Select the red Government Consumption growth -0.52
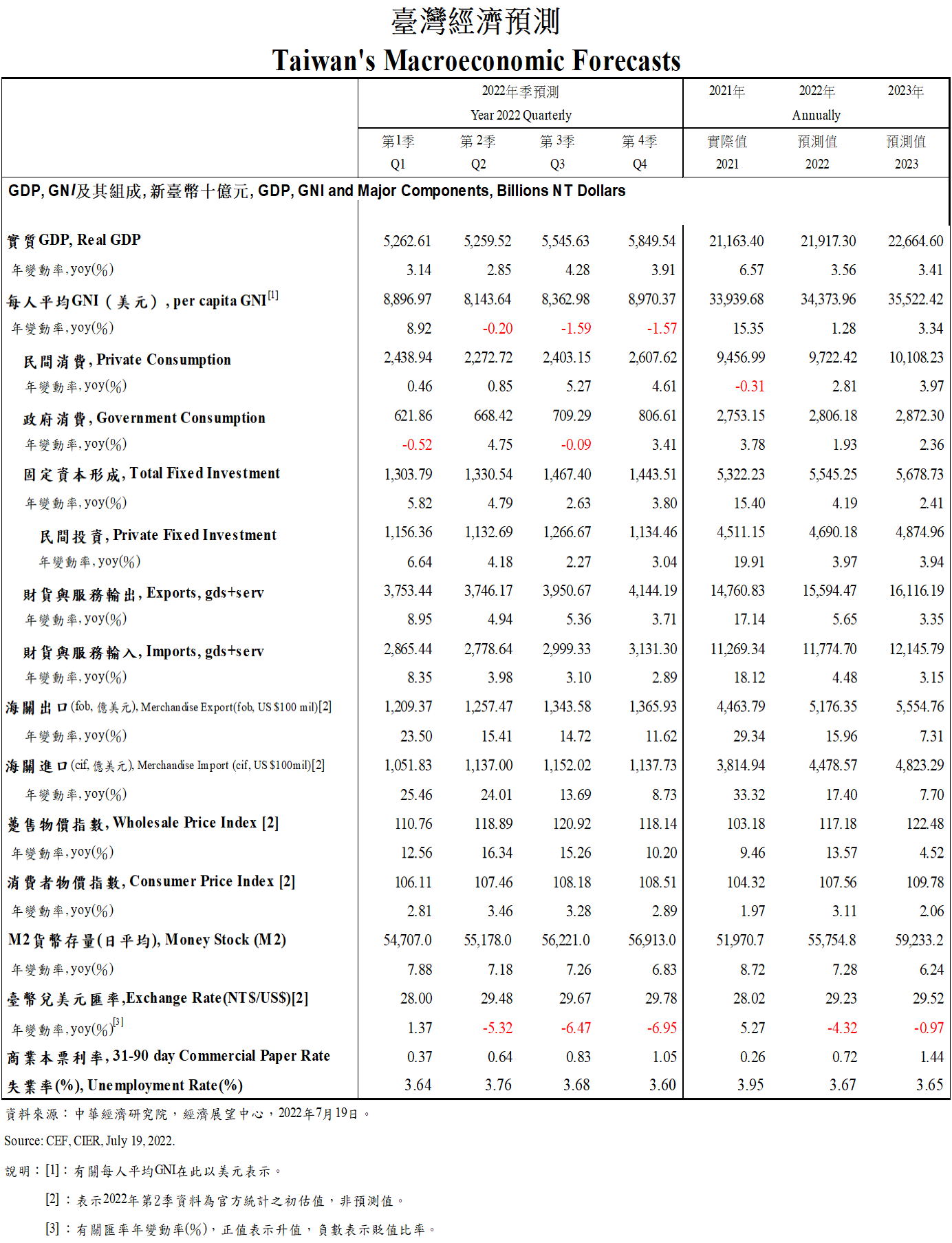Screen dimensions: 952x1243 [417, 445]
